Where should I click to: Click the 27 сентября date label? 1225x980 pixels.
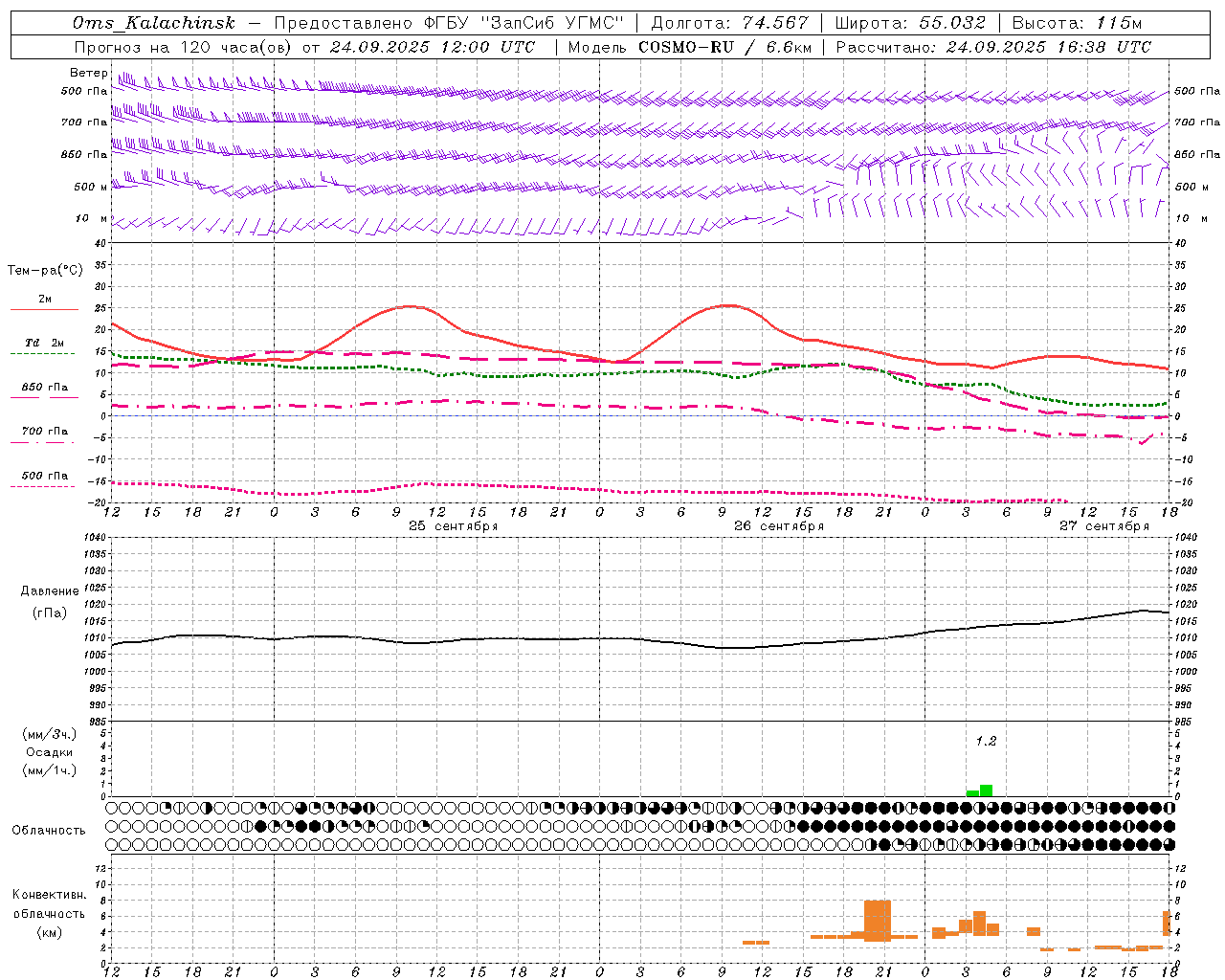(x=1104, y=526)
